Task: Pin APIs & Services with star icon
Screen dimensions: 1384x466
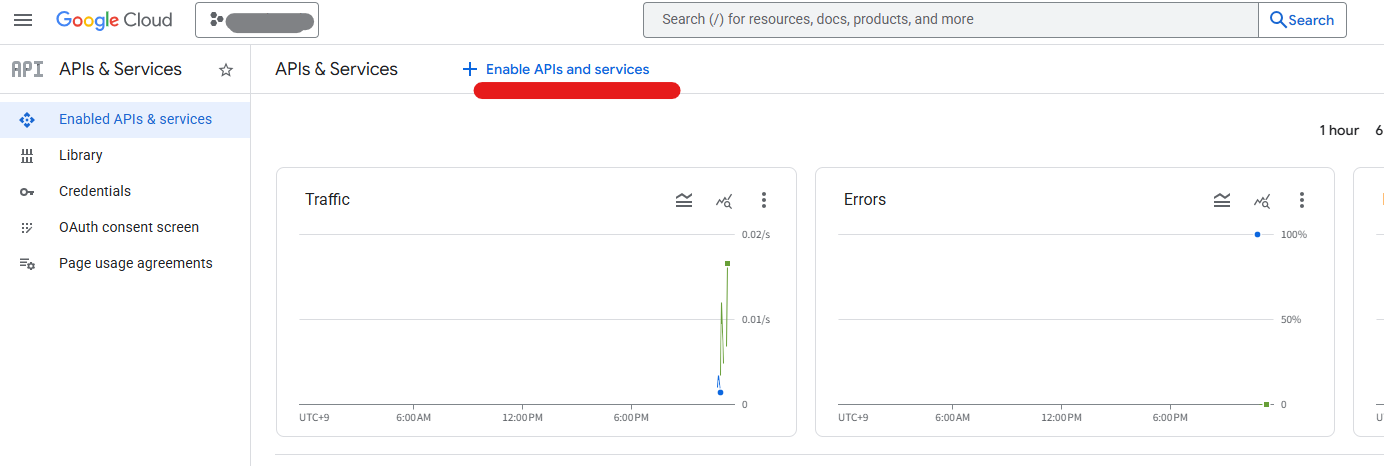Action: (226, 70)
